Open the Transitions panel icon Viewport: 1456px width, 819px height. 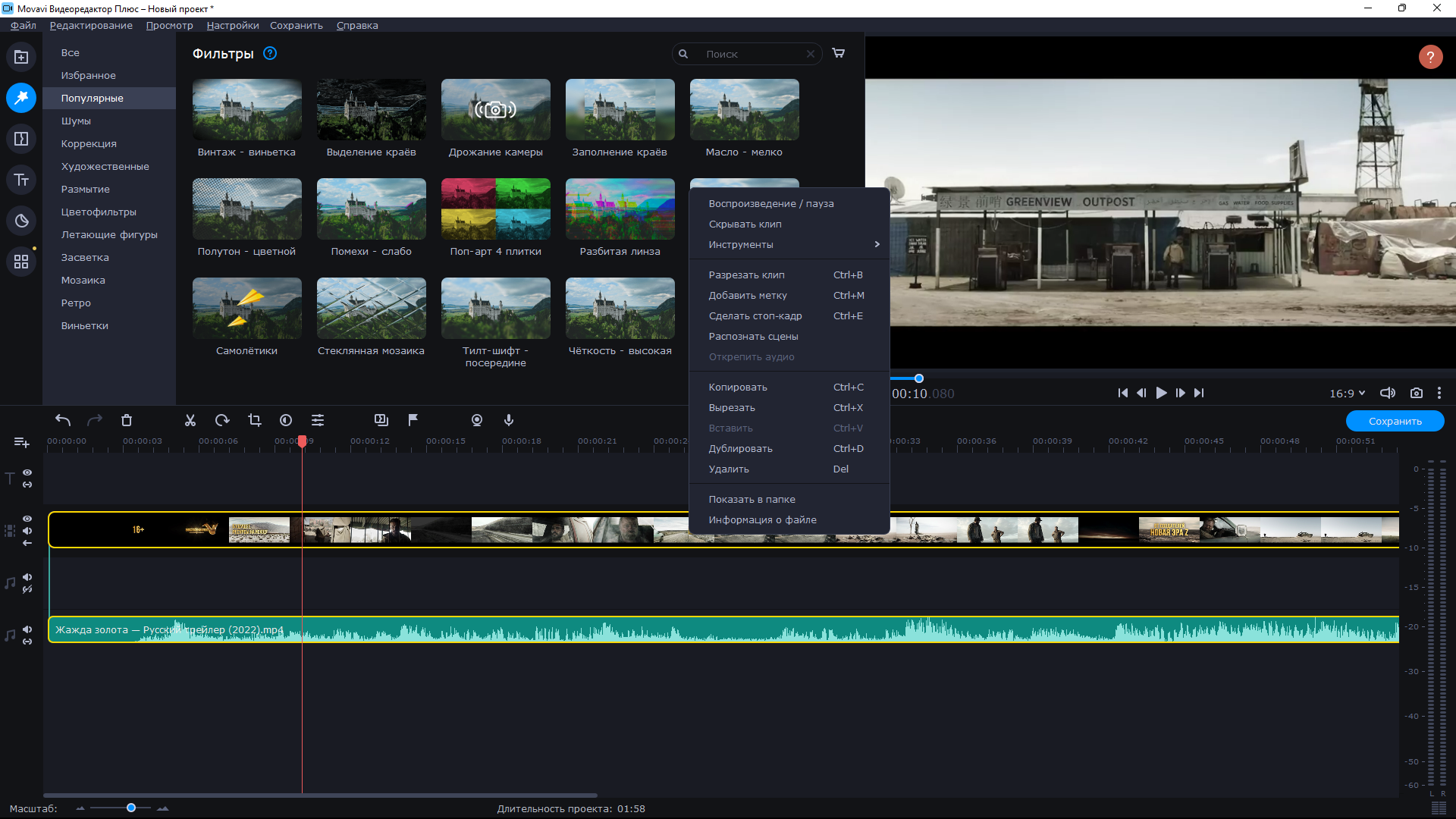click(x=21, y=139)
